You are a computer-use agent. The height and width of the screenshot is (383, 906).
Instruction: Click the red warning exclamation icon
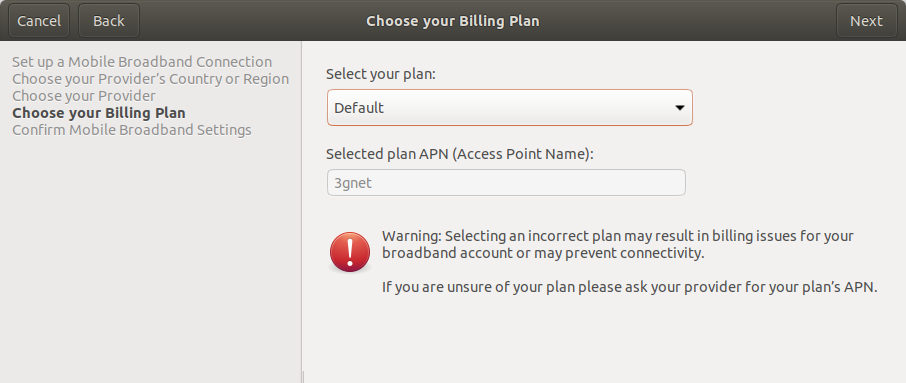click(x=350, y=252)
